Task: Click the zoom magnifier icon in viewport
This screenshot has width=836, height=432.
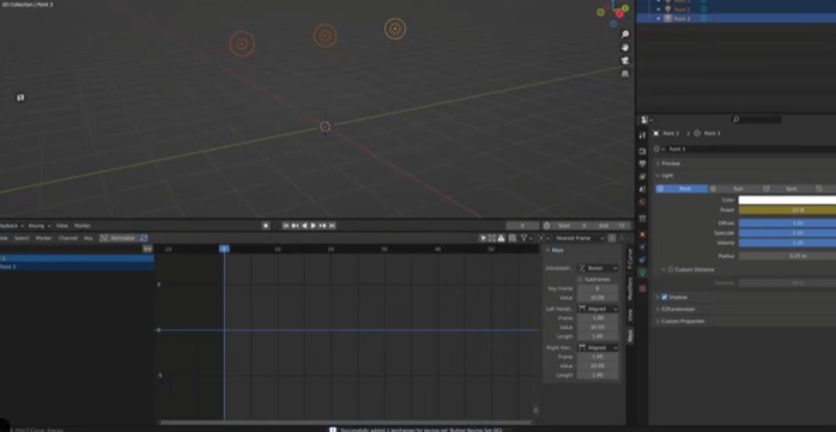Action: (x=626, y=35)
